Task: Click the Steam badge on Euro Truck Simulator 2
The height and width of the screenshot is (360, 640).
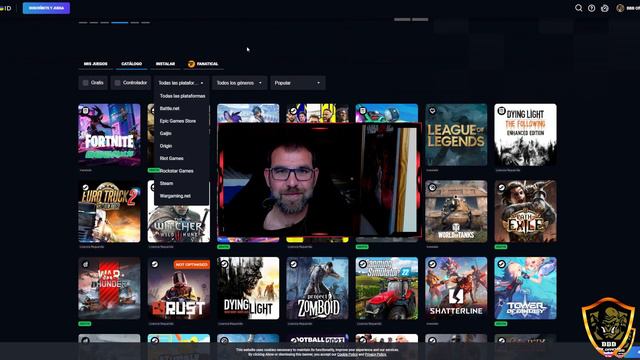Action: tap(85, 187)
